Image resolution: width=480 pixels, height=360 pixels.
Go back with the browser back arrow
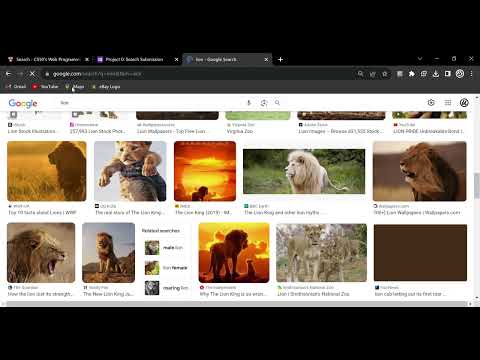[x=9, y=74]
